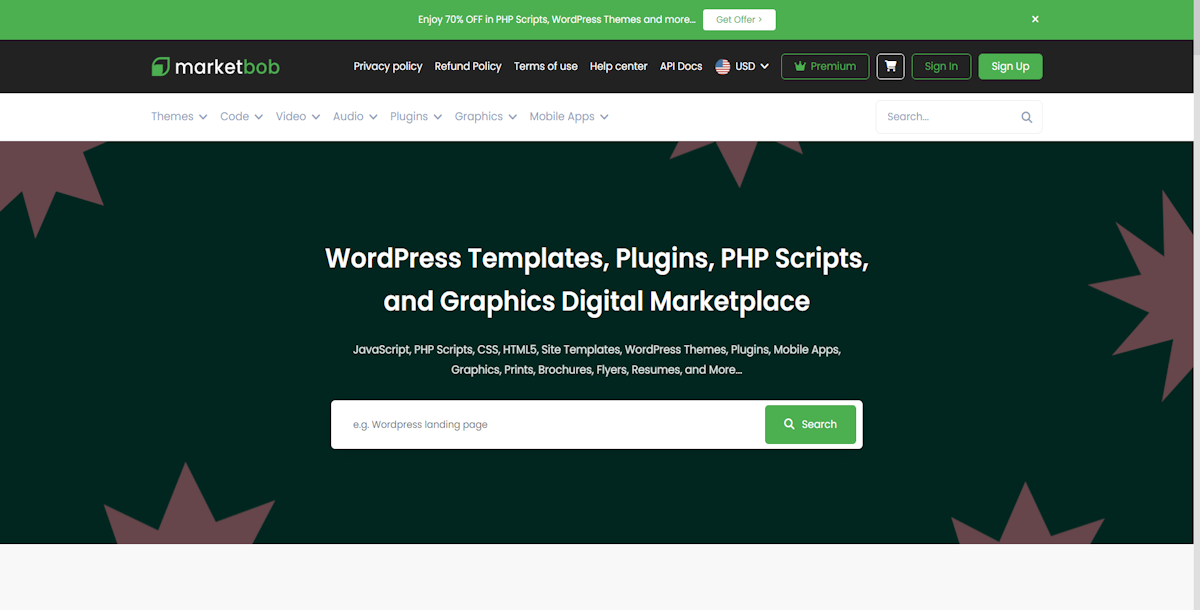Open the Premium crown button
The height and width of the screenshot is (610, 1200).
(x=825, y=66)
